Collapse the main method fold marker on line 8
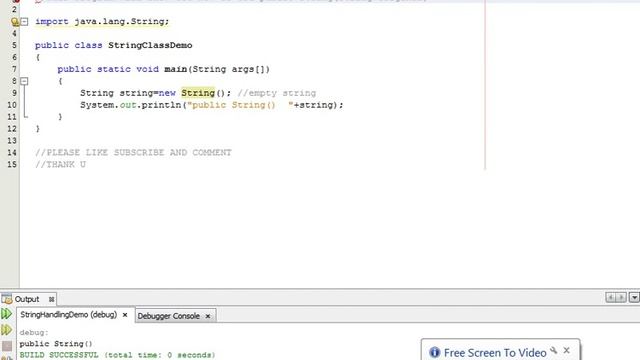 24,81
